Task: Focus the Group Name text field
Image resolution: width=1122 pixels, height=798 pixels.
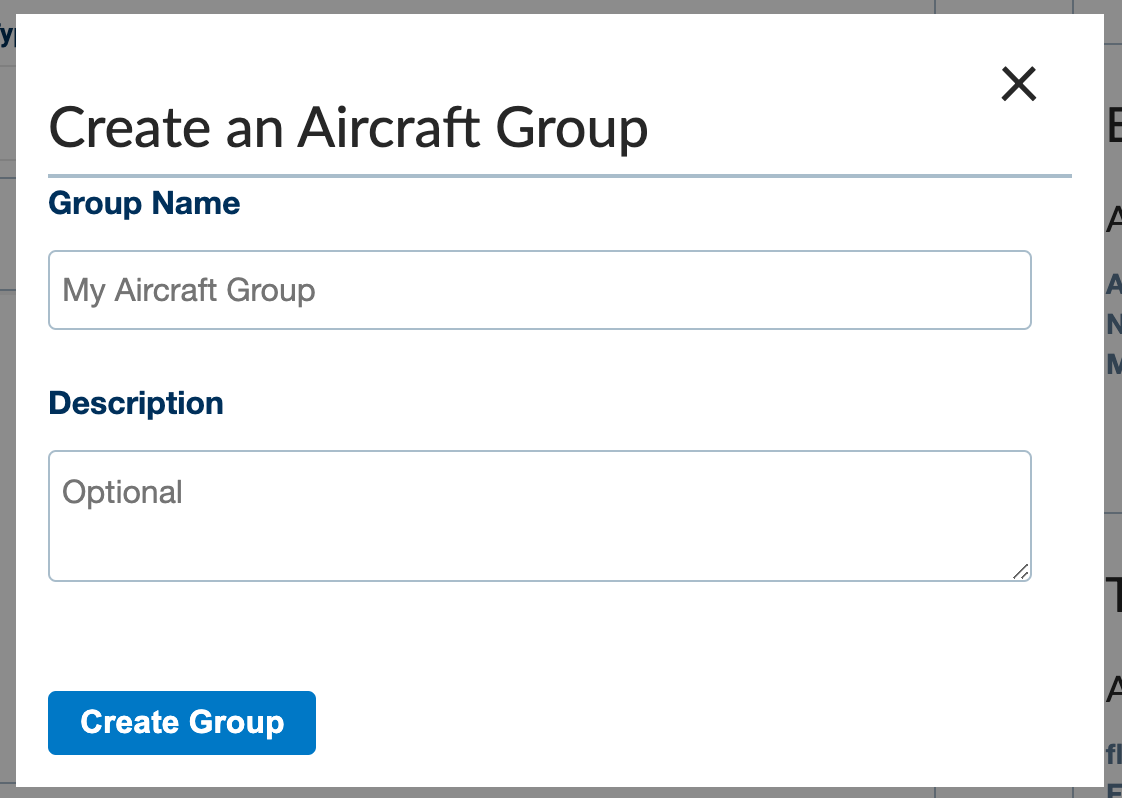Action: point(540,290)
